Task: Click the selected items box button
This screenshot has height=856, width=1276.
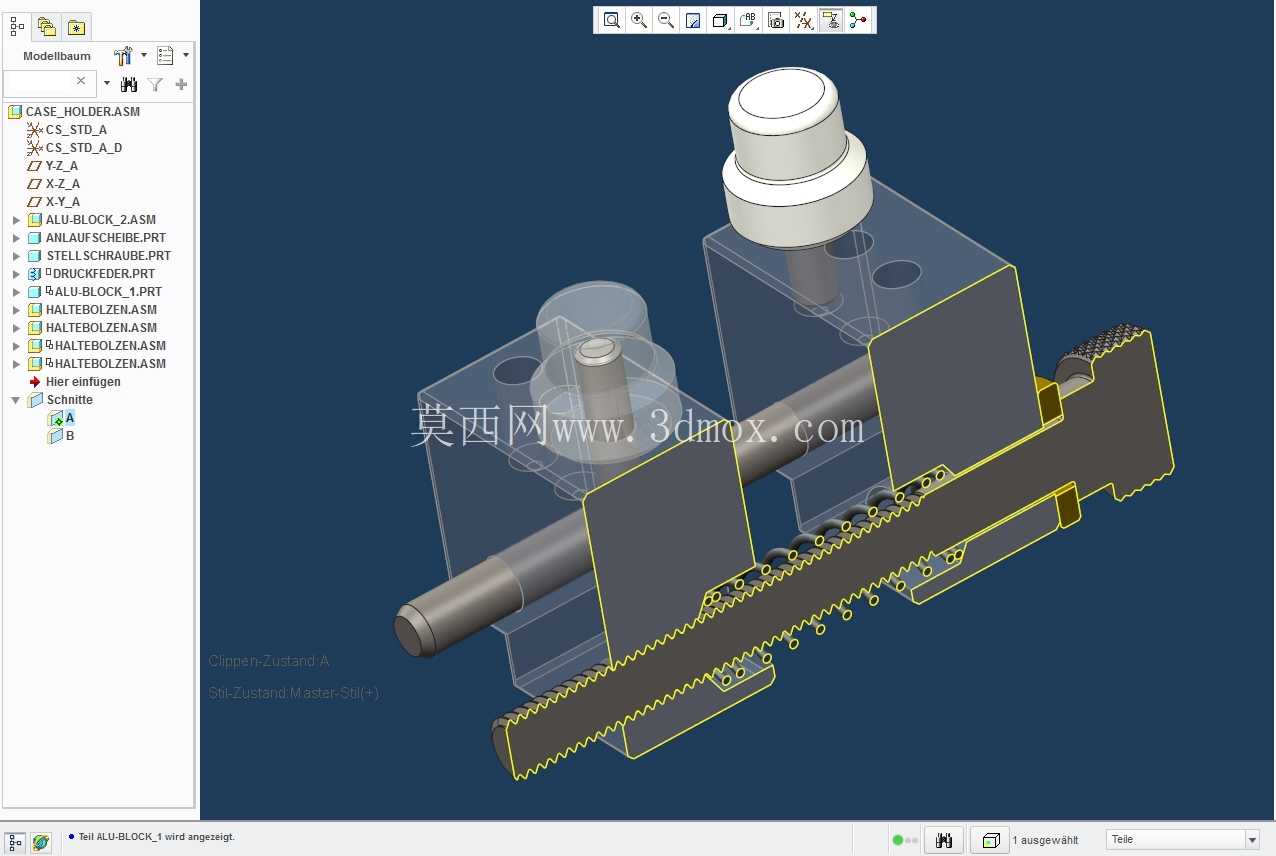Action: (989, 840)
